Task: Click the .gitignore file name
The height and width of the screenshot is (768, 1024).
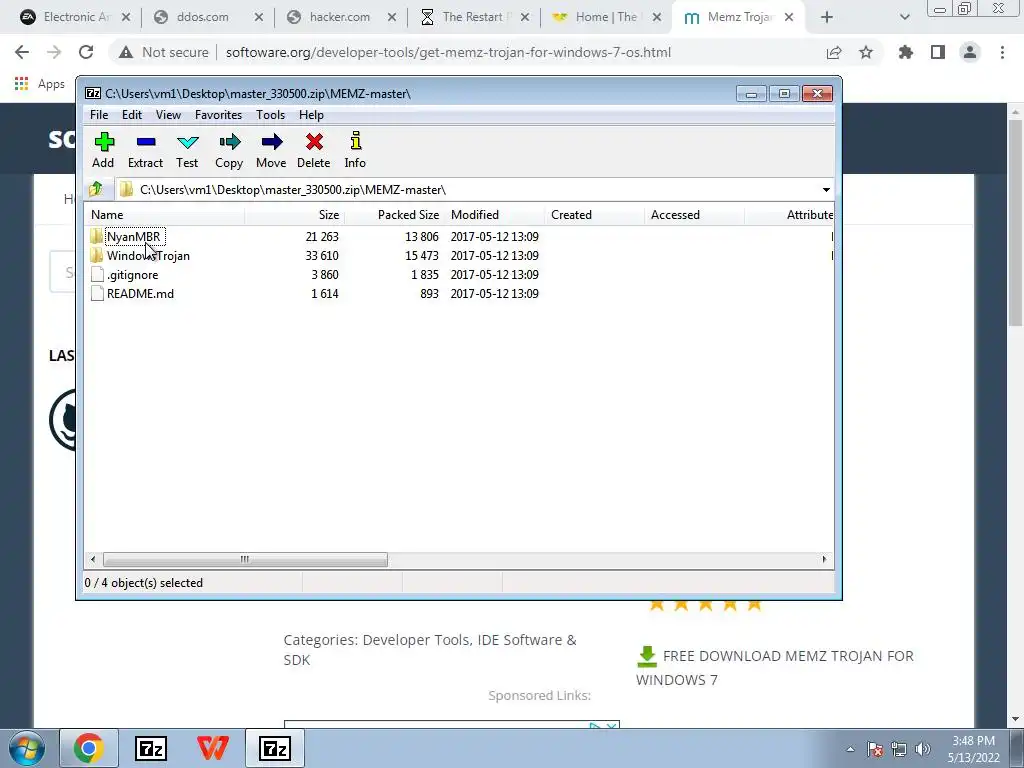Action: point(133,275)
